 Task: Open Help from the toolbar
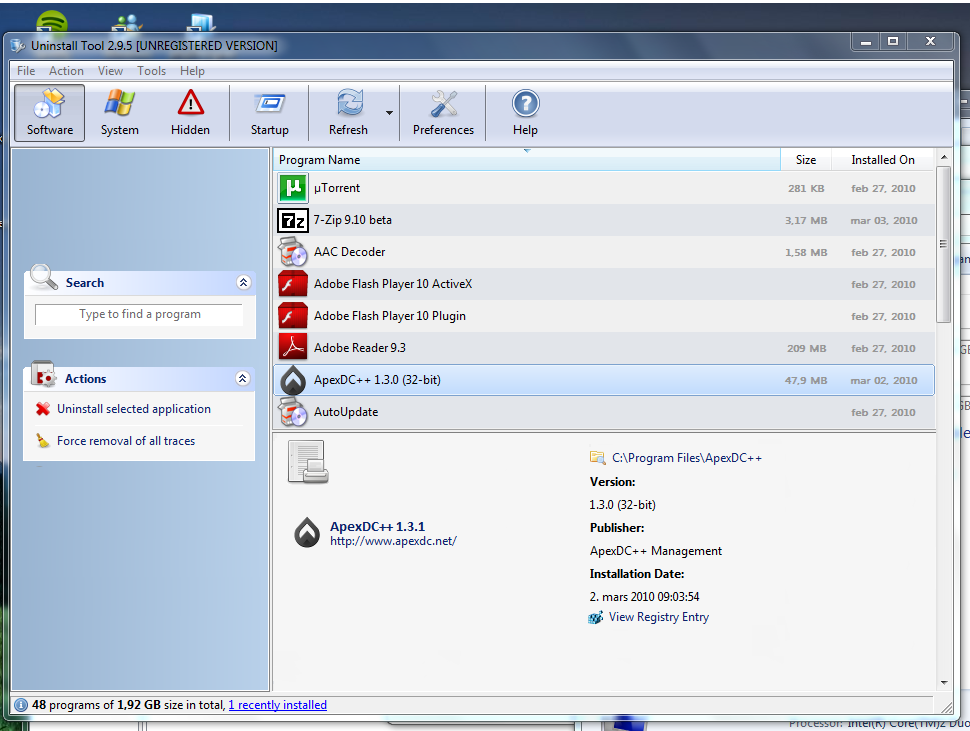pos(525,113)
